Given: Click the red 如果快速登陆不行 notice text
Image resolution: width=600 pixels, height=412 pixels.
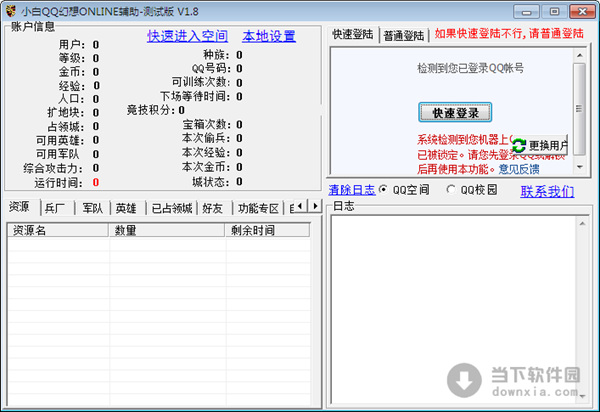Looking at the screenshot, I should pyautogui.click(x=509, y=34).
